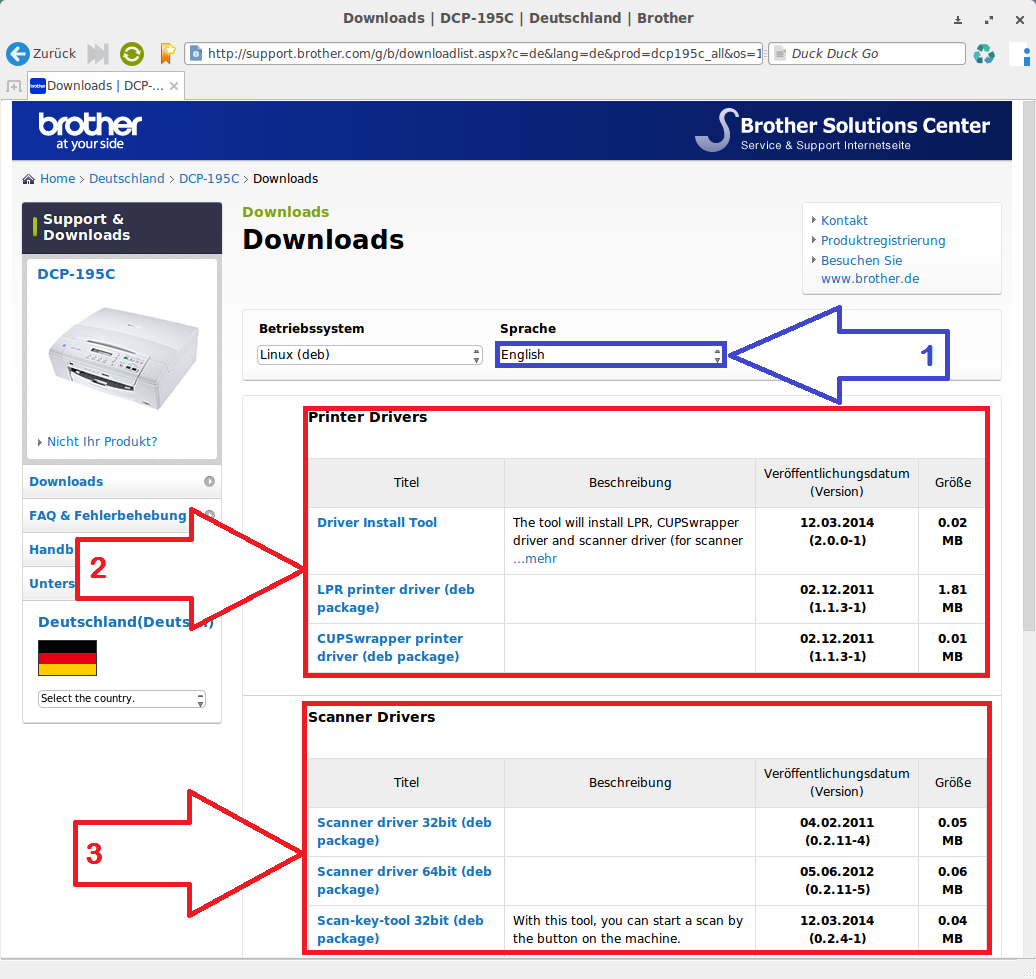Click the vertical page scrollbar

coord(1029,367)
